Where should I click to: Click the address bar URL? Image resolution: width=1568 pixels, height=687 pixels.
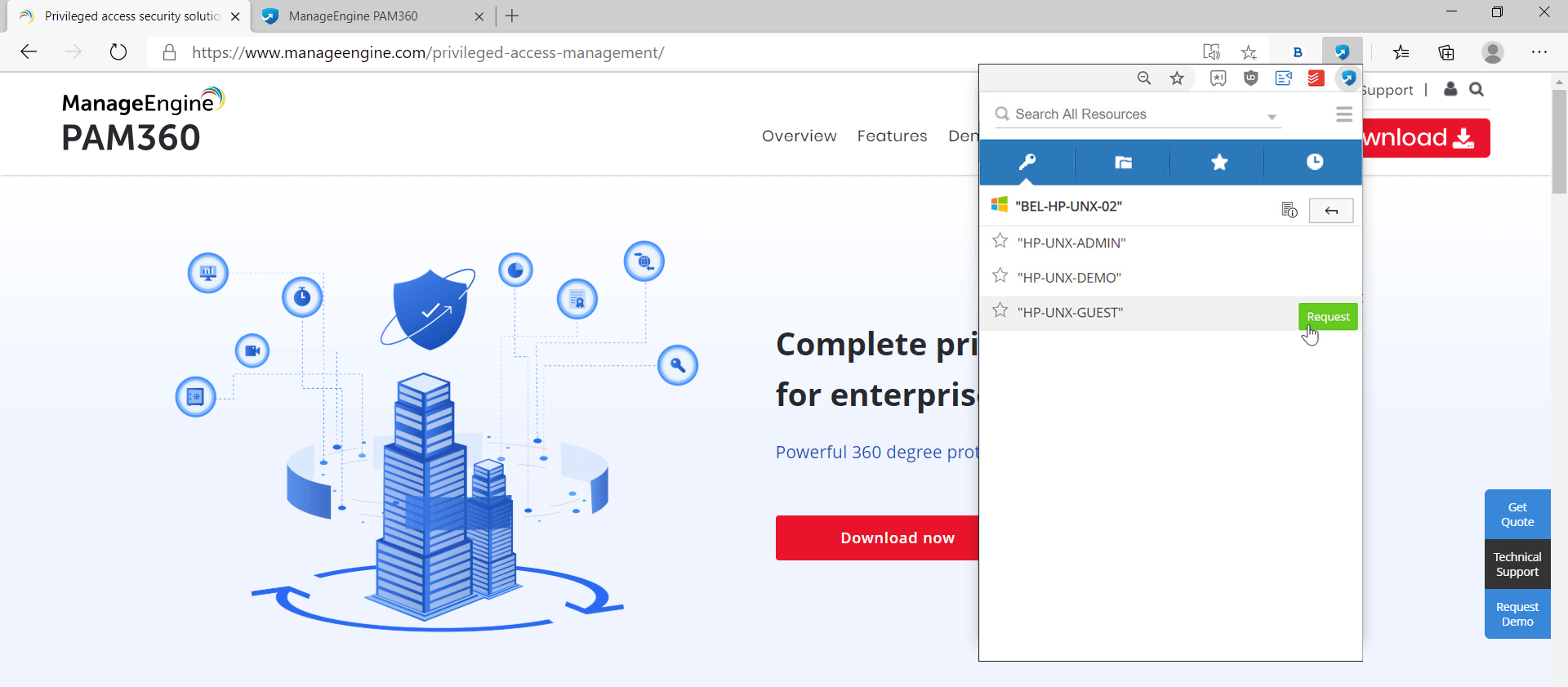pos(428,52)
